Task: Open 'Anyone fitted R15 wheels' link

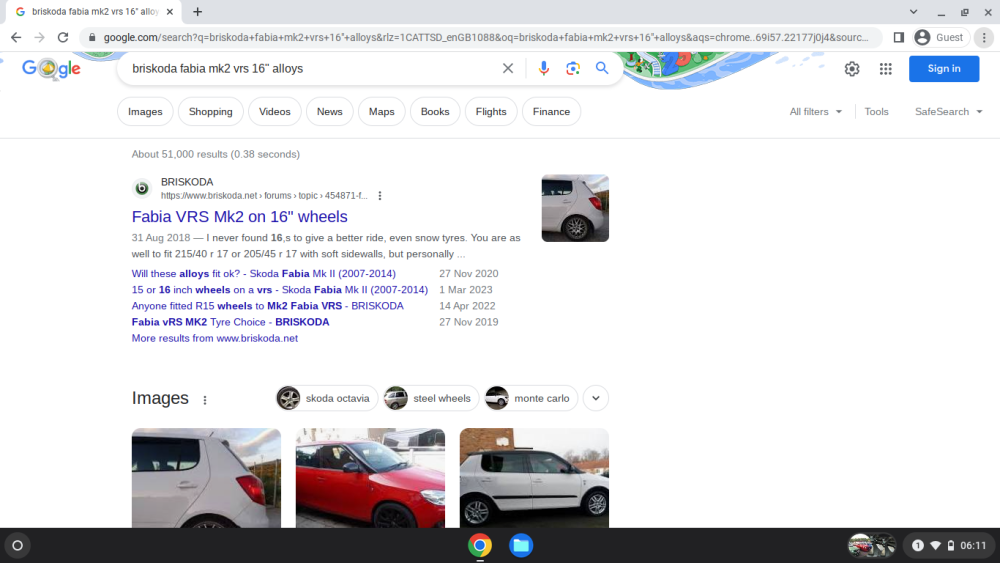Action: tap(267, 306)
